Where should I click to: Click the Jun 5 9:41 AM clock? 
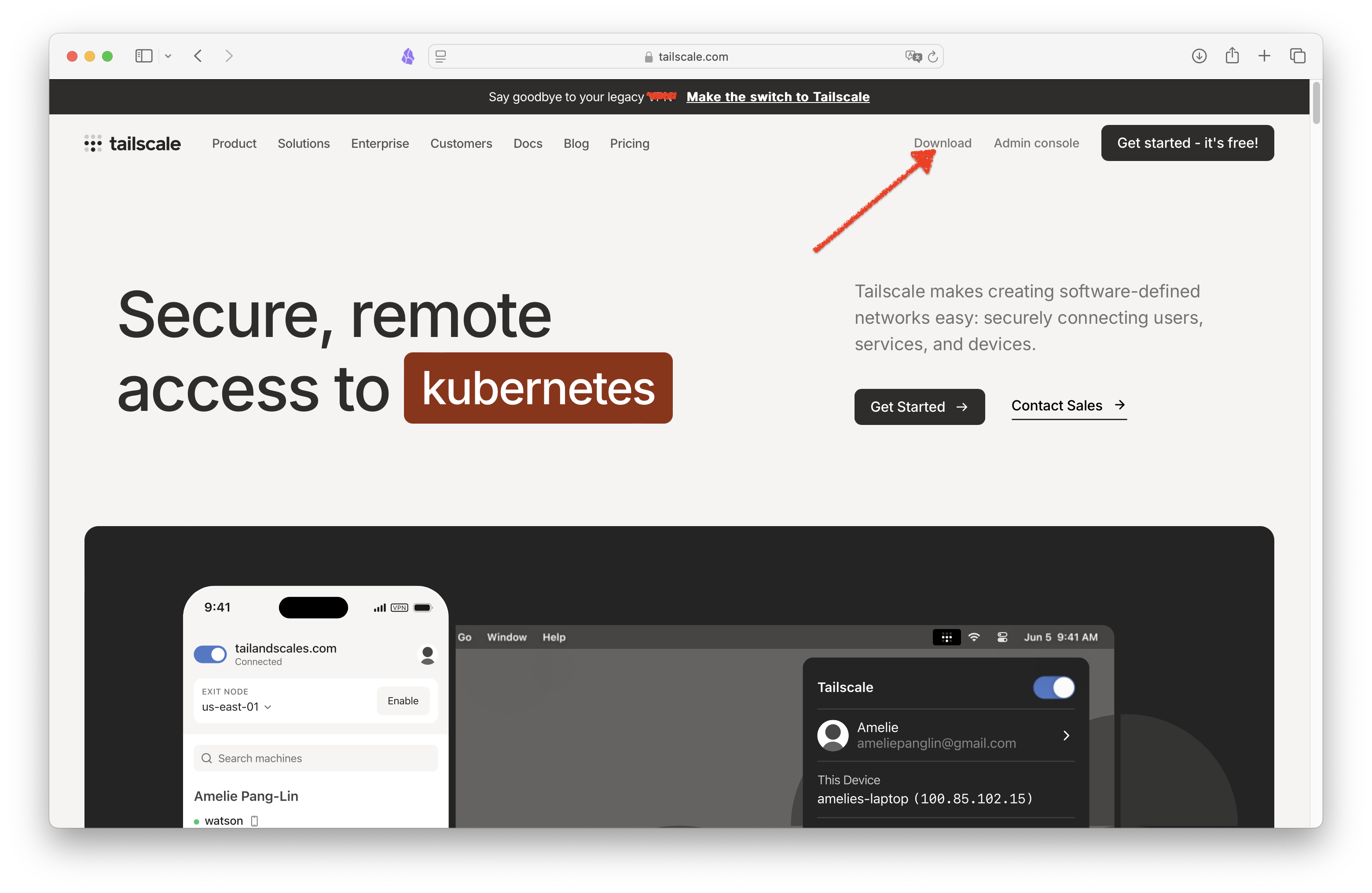click(1060, 637)
